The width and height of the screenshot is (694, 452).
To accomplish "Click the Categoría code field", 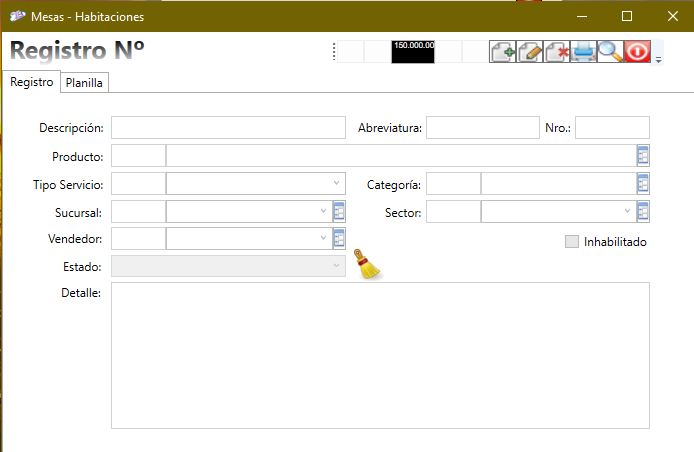I will coord(453,183).
